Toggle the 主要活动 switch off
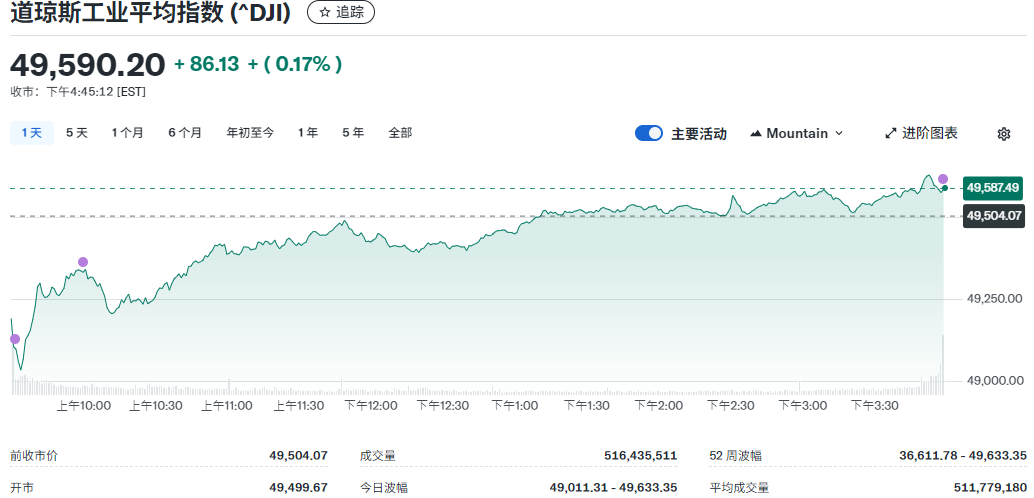 click(649, 134)
